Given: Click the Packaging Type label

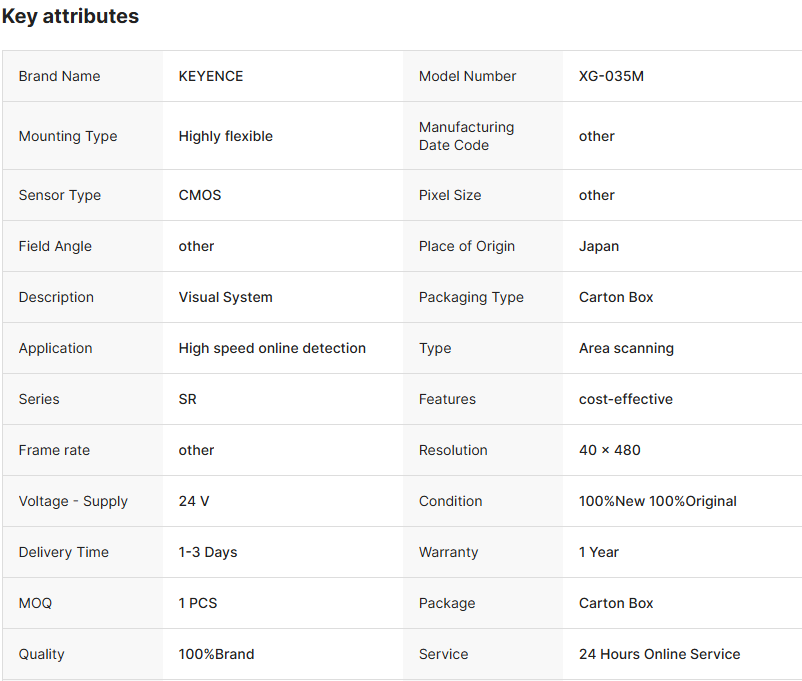Looking at the screenshot, I should pos(471,297).
